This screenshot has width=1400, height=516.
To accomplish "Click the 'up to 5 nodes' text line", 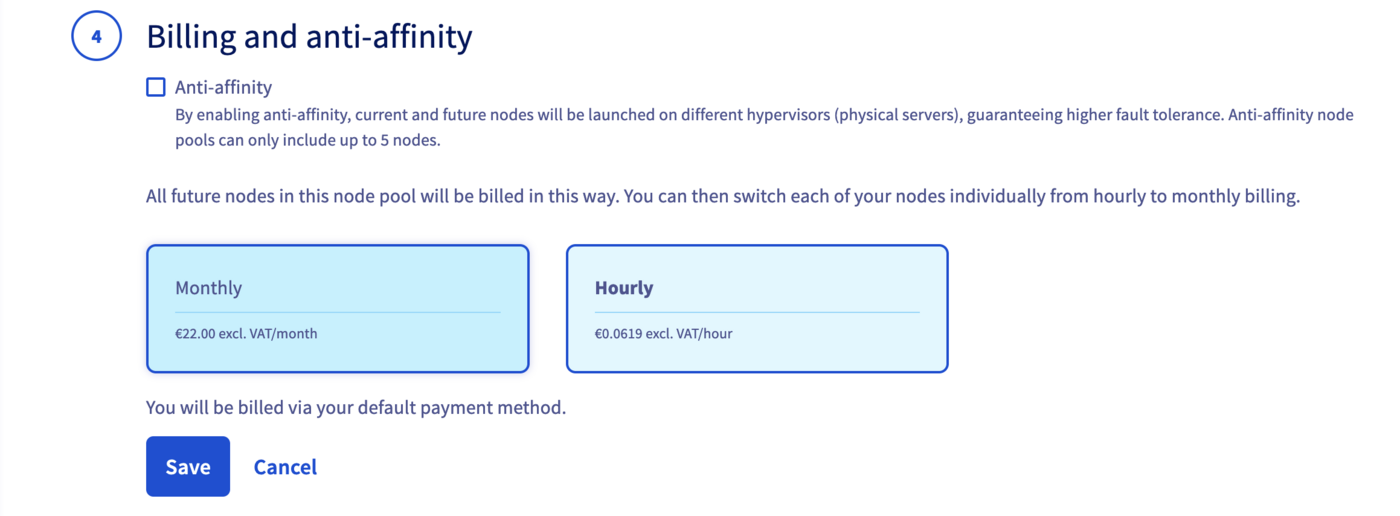I will coord(308,140).
